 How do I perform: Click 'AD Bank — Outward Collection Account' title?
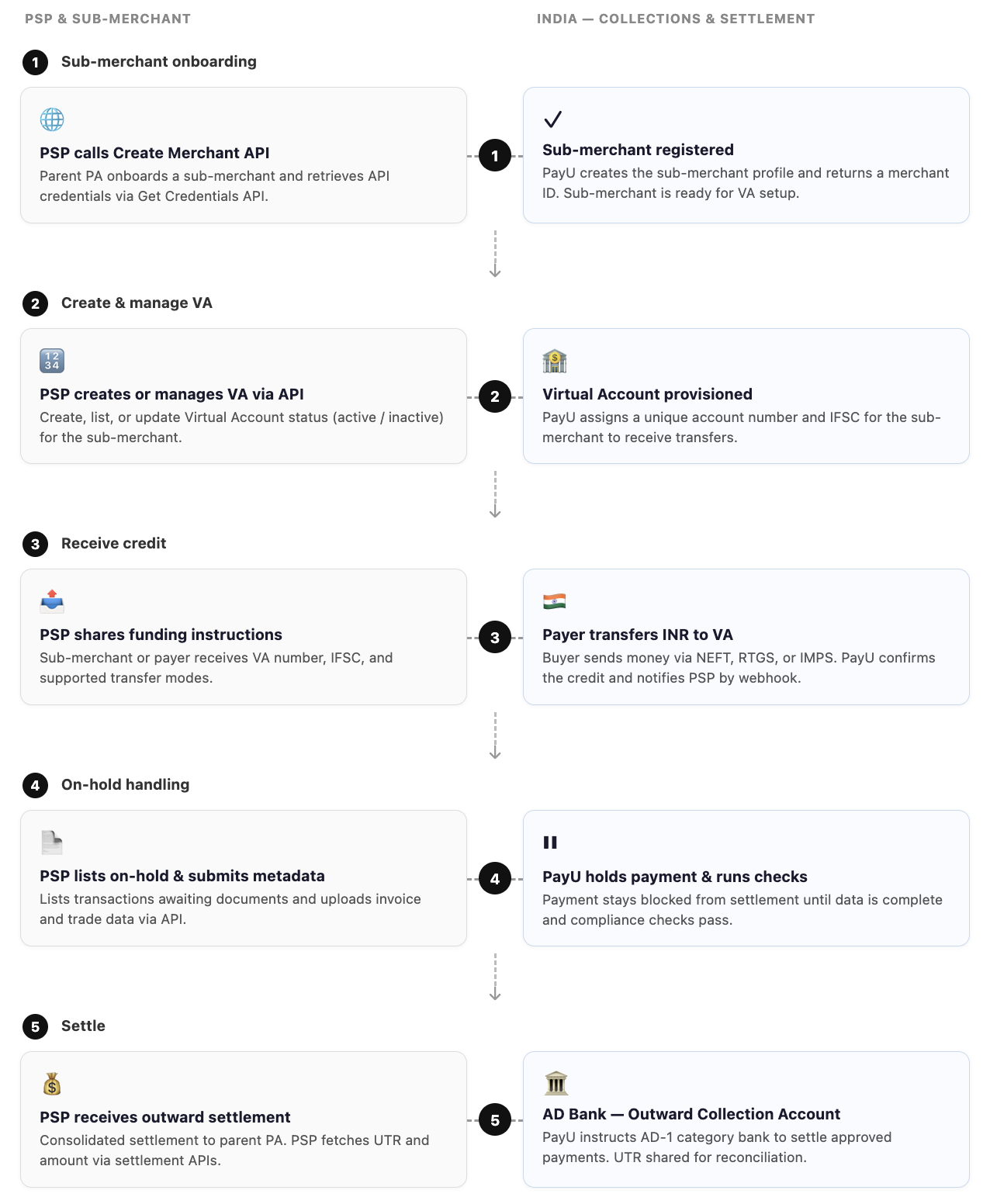point(691,1114)
